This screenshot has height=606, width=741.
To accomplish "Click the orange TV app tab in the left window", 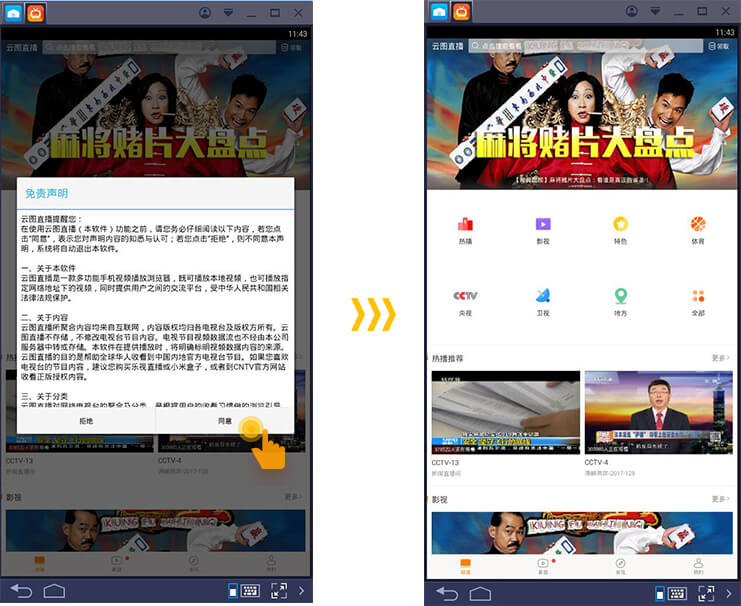I will point(36,13).
